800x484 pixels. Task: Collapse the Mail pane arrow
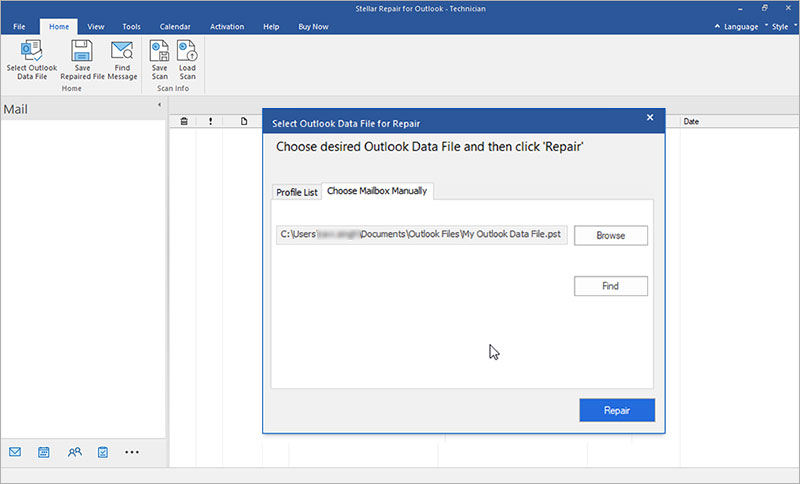[x=159, y=105]
